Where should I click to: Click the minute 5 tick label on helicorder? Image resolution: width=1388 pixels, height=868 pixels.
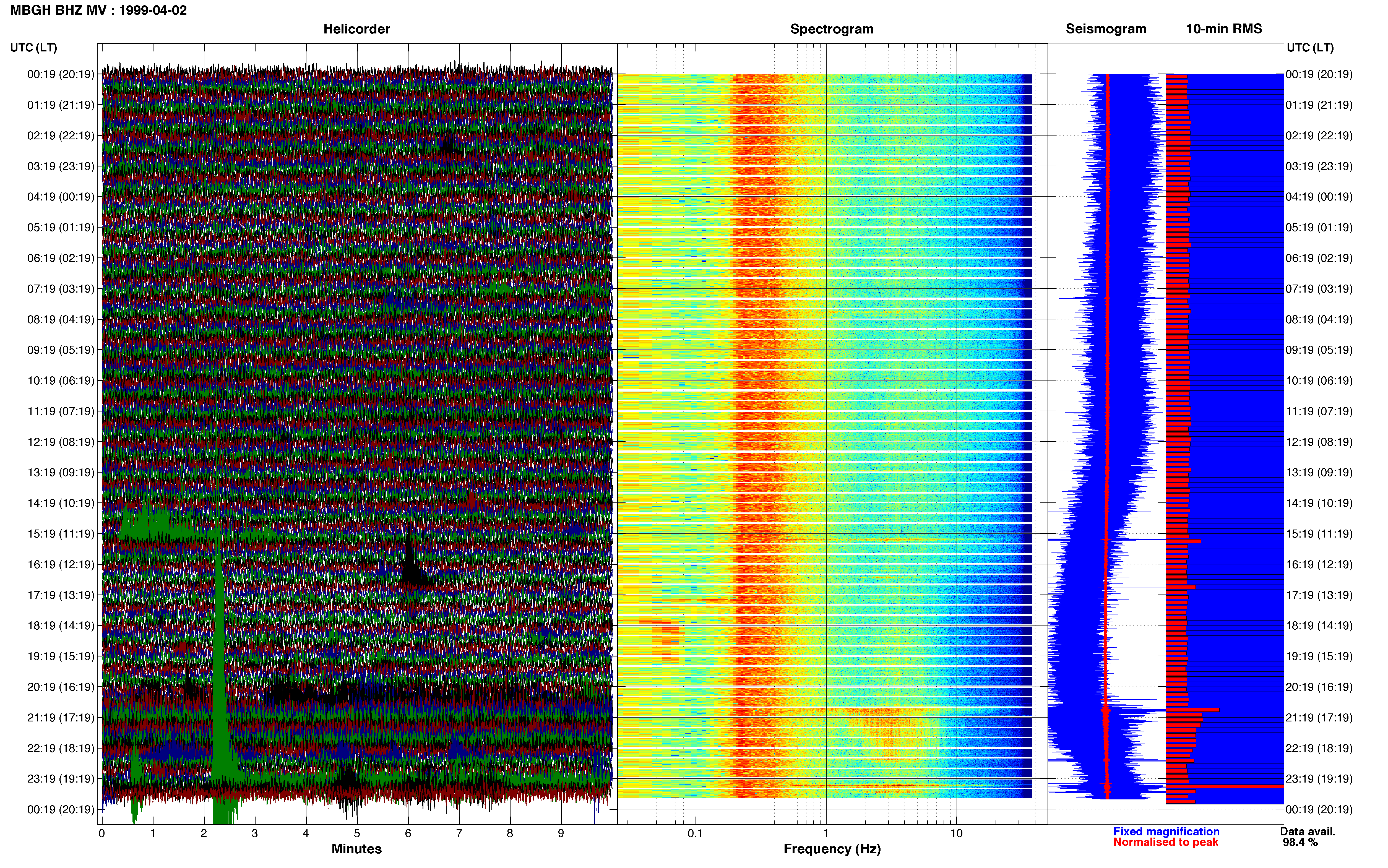357,833
